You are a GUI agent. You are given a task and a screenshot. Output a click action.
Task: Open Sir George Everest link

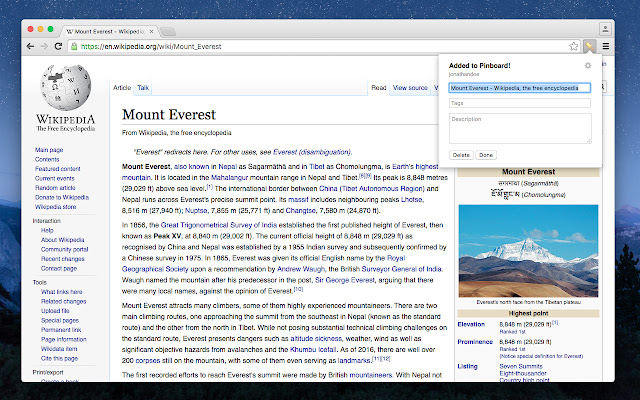[x=344, y=280]
